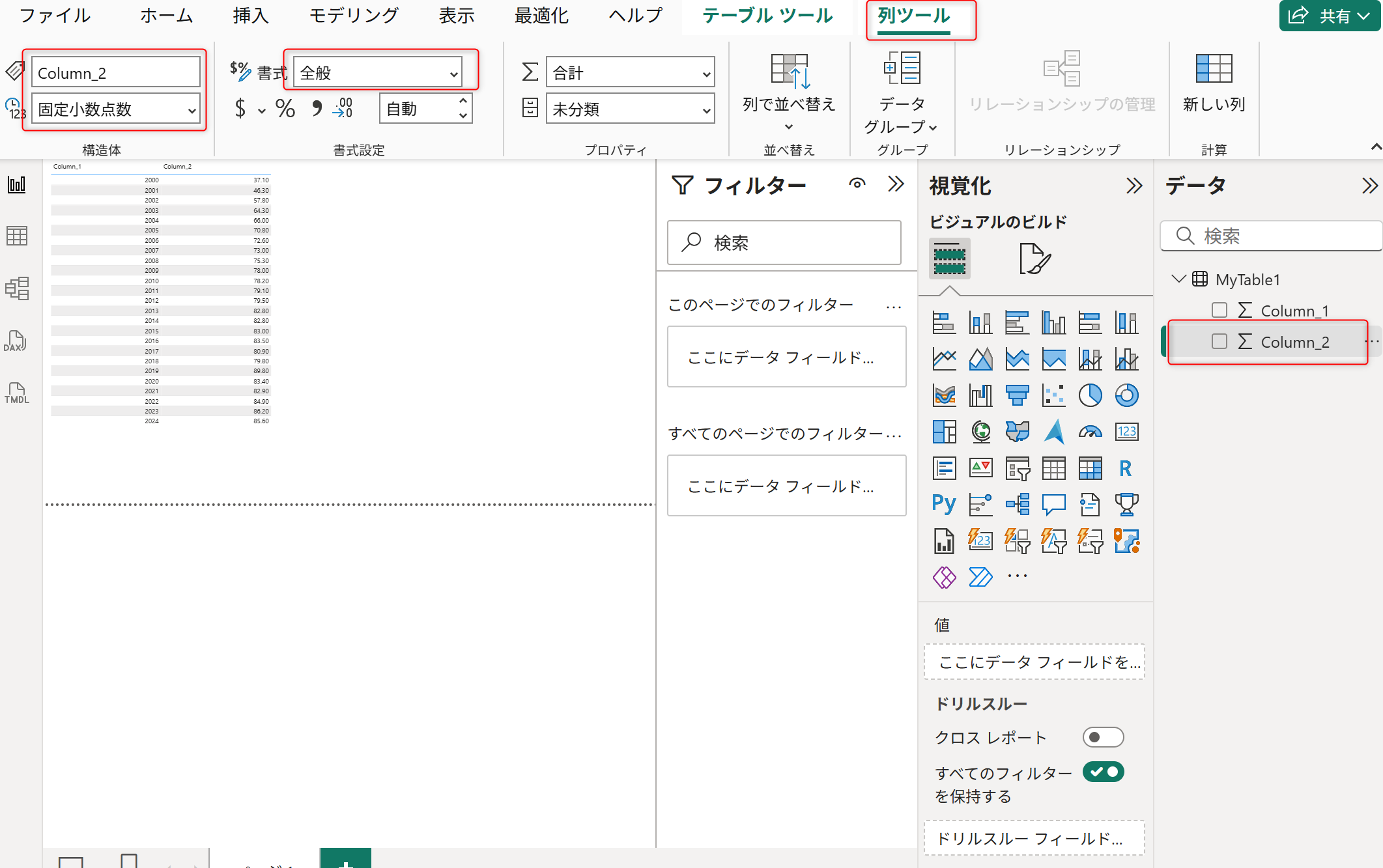Open the DAX query view in left sidebar
The height and width of the screenshot is (868, 1383).
pyautogui.click(x=16, y=341)
